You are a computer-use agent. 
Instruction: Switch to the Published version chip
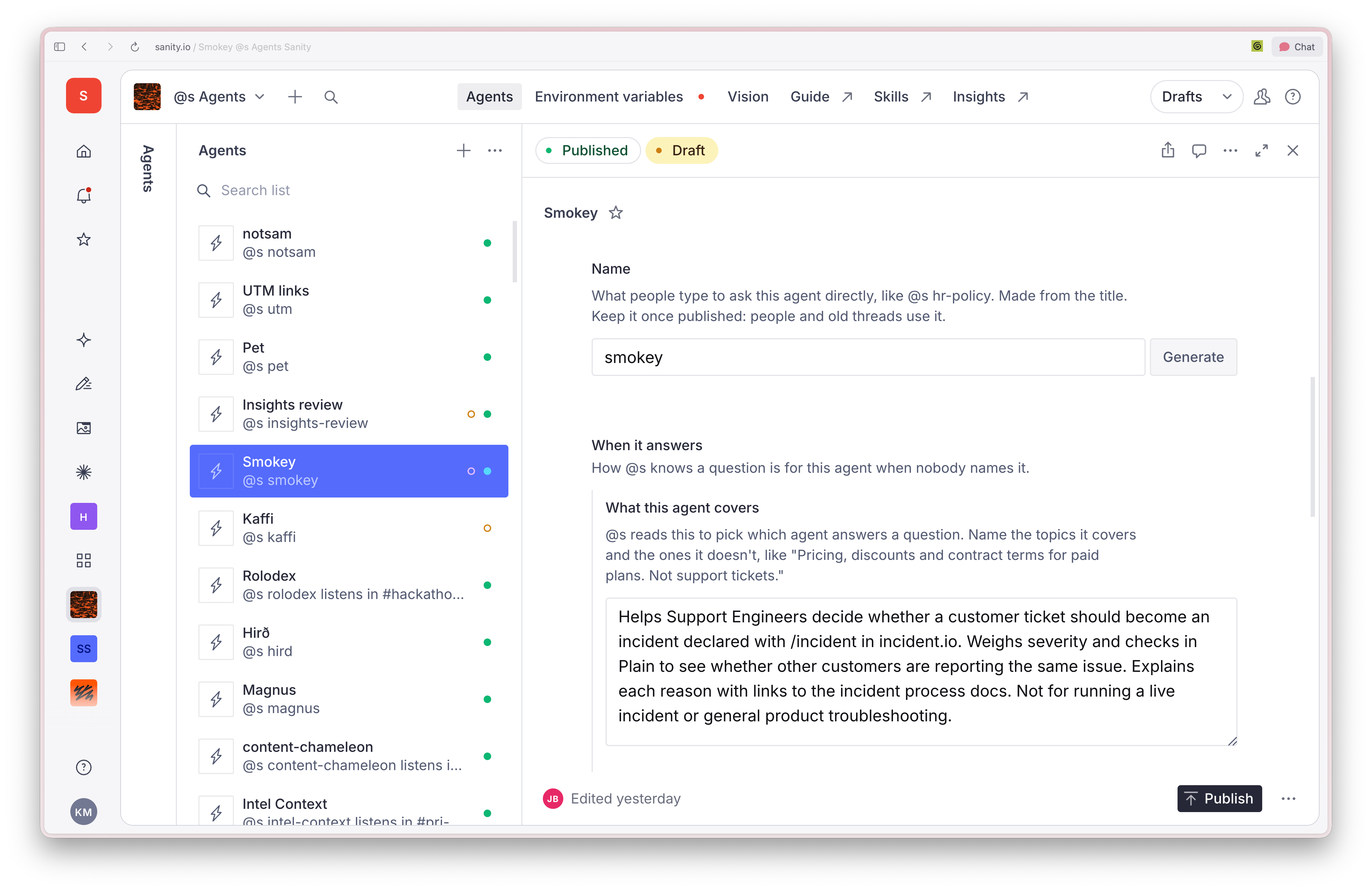point(587,150)
